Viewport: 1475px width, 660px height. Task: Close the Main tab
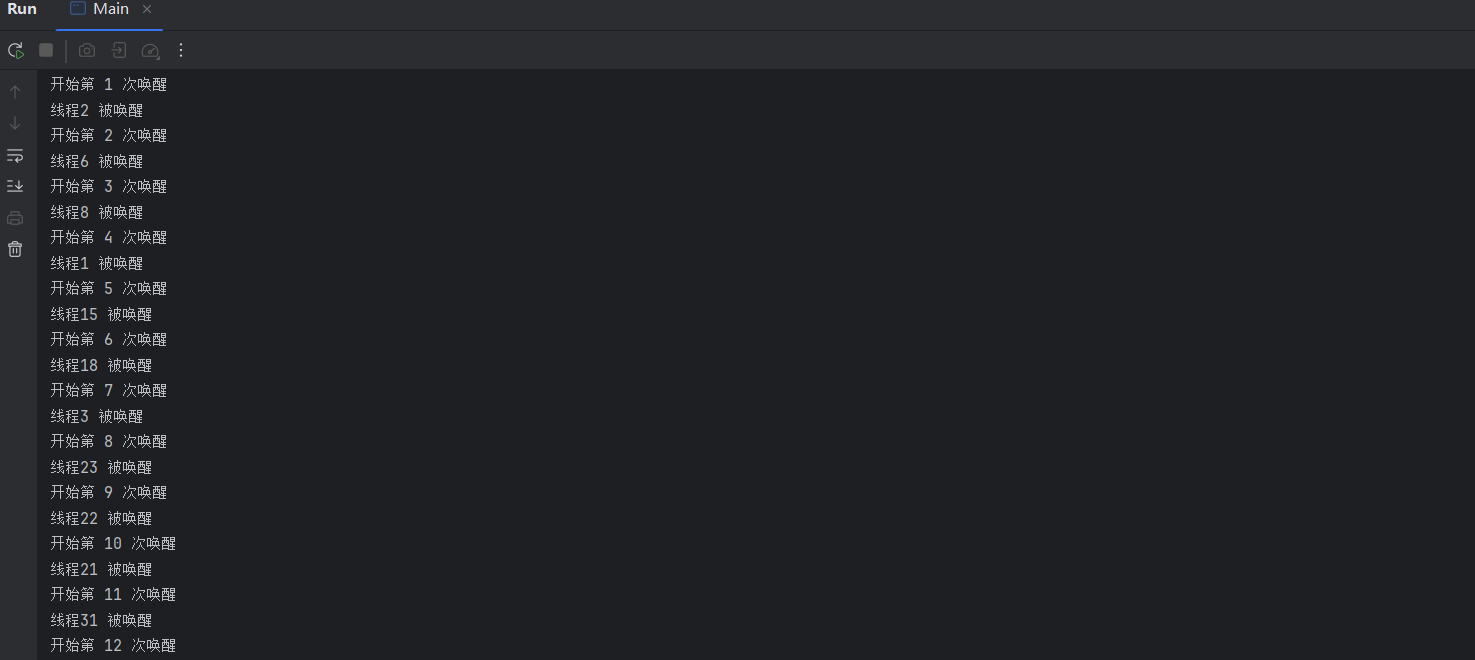click(x=147, y=9)
